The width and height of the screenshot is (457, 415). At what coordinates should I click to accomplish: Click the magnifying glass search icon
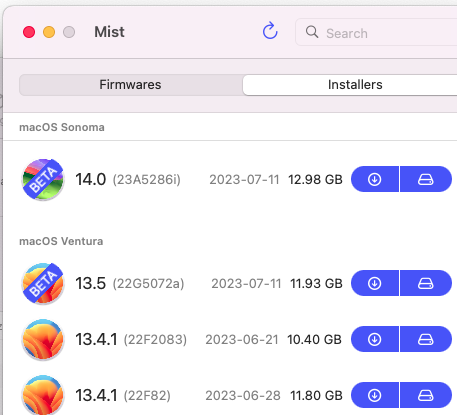tap(312, 32)
